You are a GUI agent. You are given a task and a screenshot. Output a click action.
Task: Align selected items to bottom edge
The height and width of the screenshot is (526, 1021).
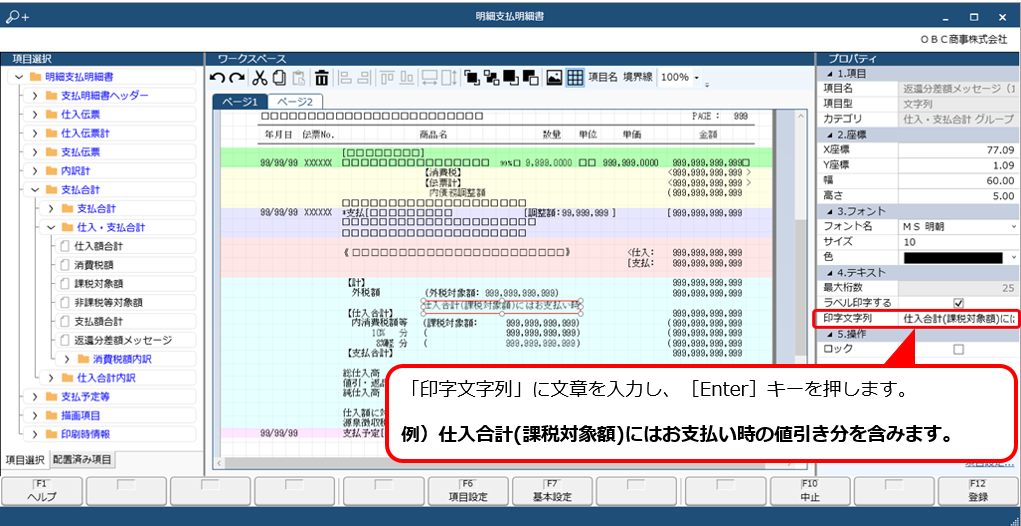[407, 78]
